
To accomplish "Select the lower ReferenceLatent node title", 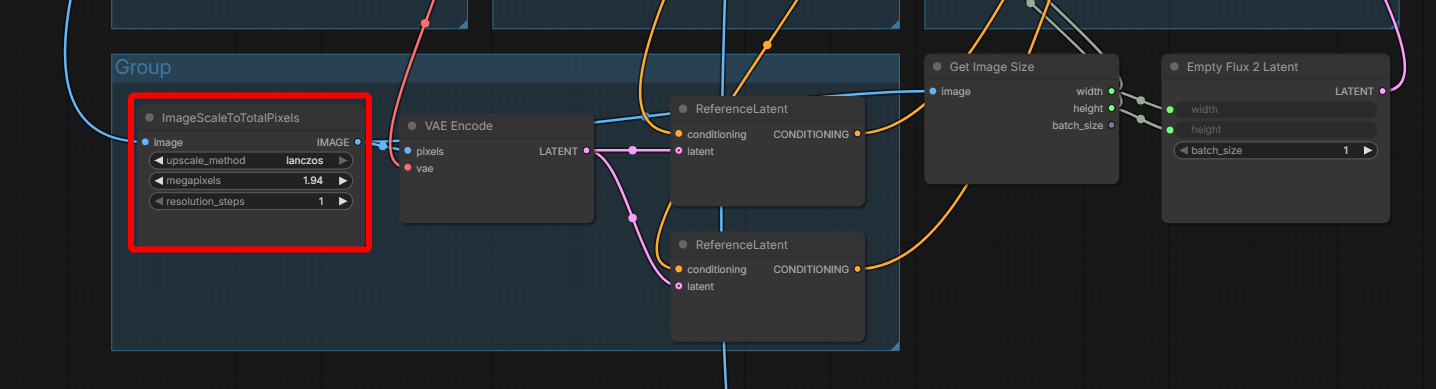I will [x=742, y=245].
